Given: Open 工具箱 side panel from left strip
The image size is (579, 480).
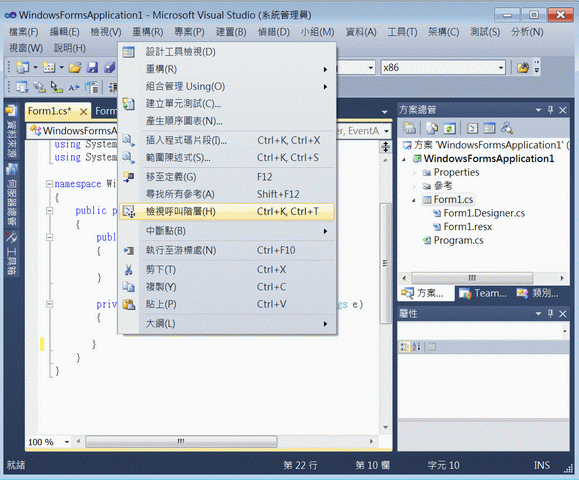Looking at the screenshot, I should pos(11,253).
